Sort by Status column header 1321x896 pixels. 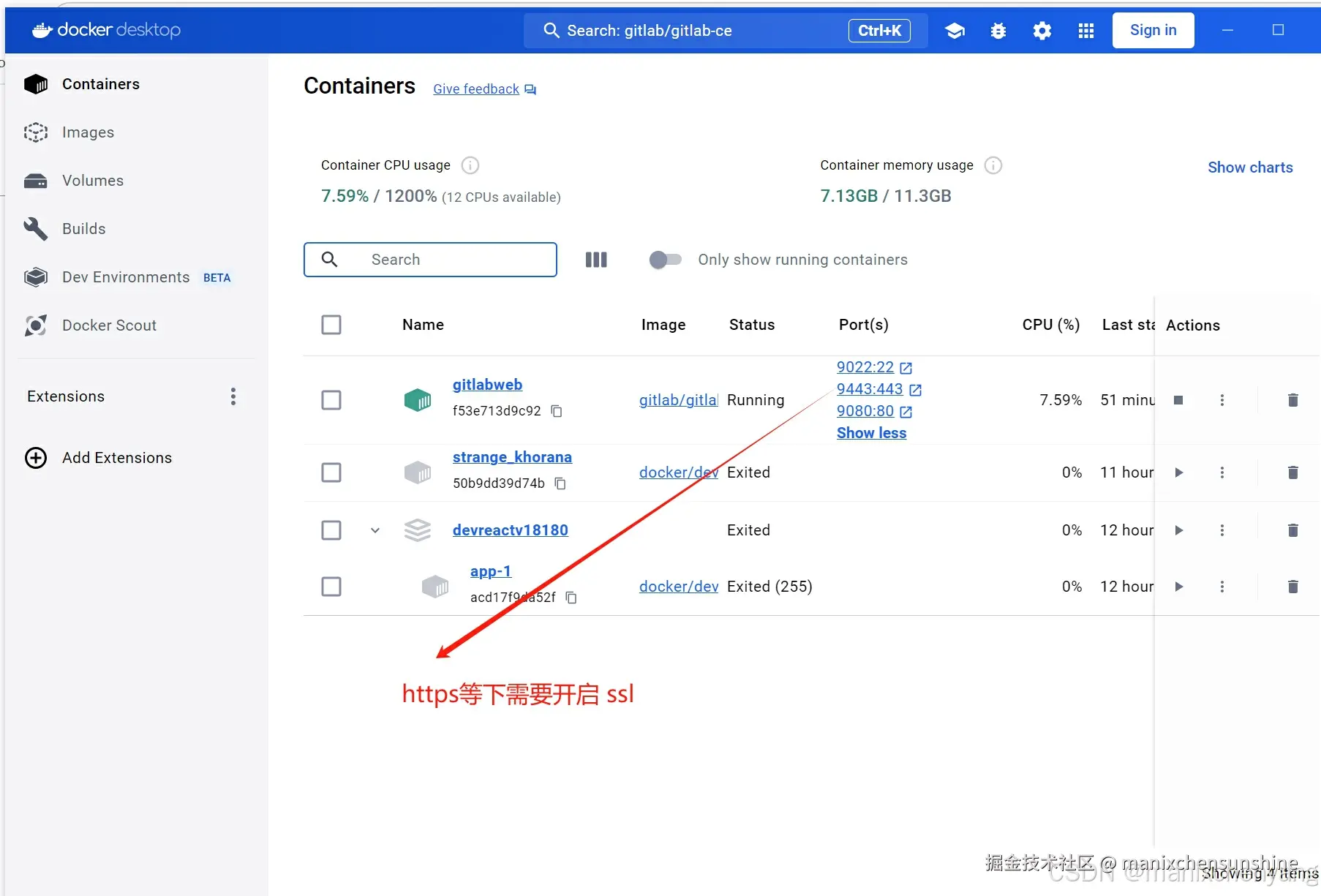click(752, 325)
